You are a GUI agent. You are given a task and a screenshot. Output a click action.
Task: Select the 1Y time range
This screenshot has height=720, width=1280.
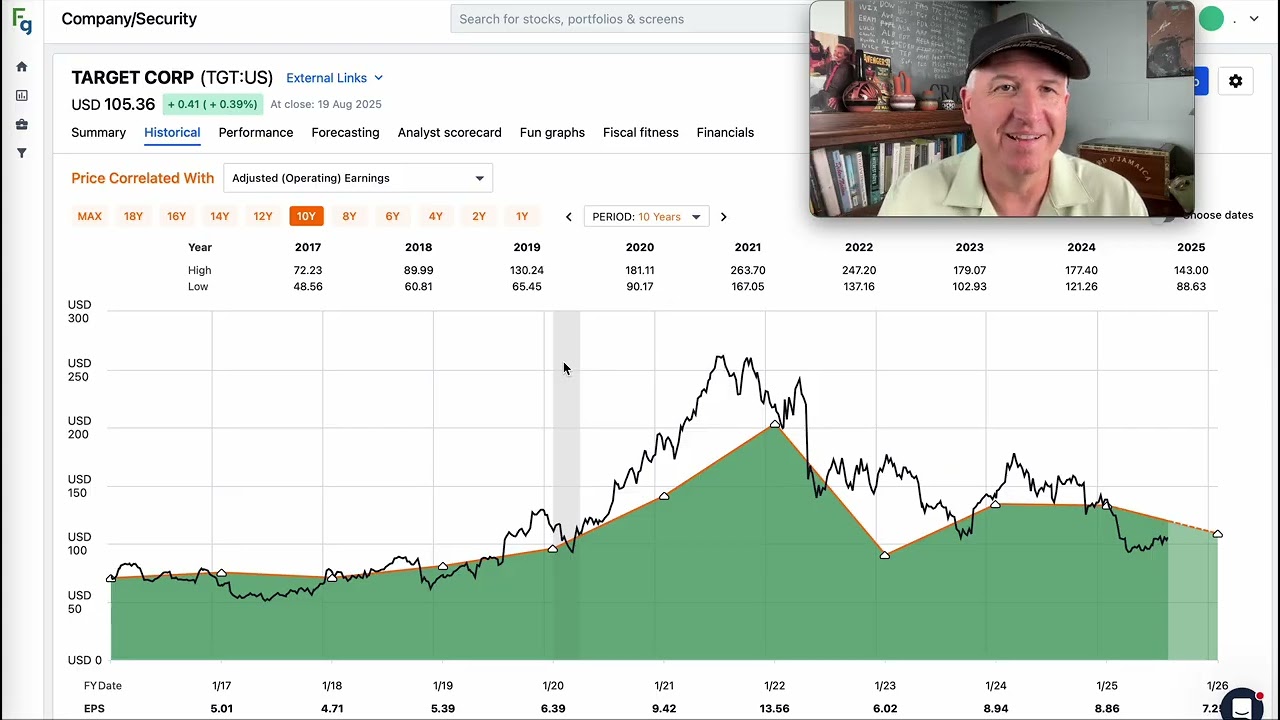(x=522, y=216)
